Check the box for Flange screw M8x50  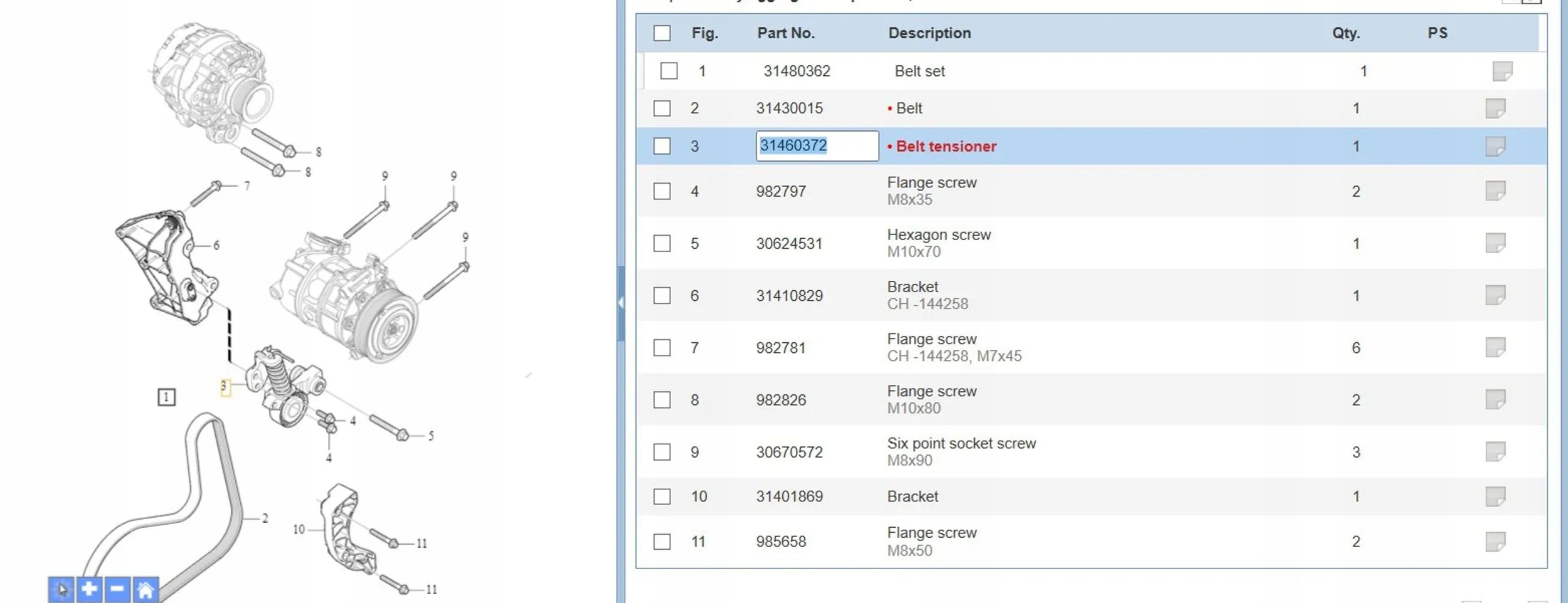coord(662,542)
